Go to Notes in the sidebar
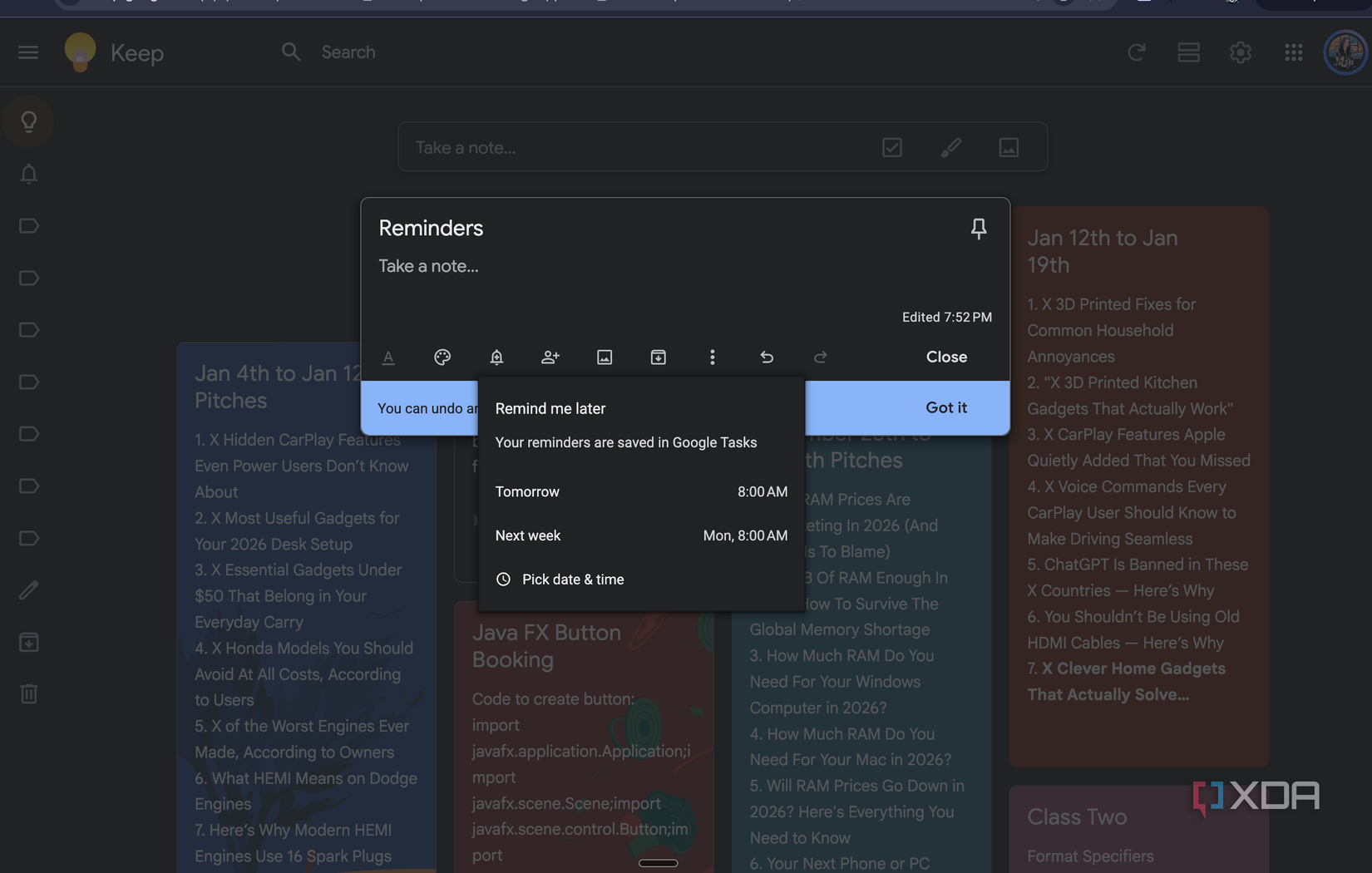 tap(29, 122)
